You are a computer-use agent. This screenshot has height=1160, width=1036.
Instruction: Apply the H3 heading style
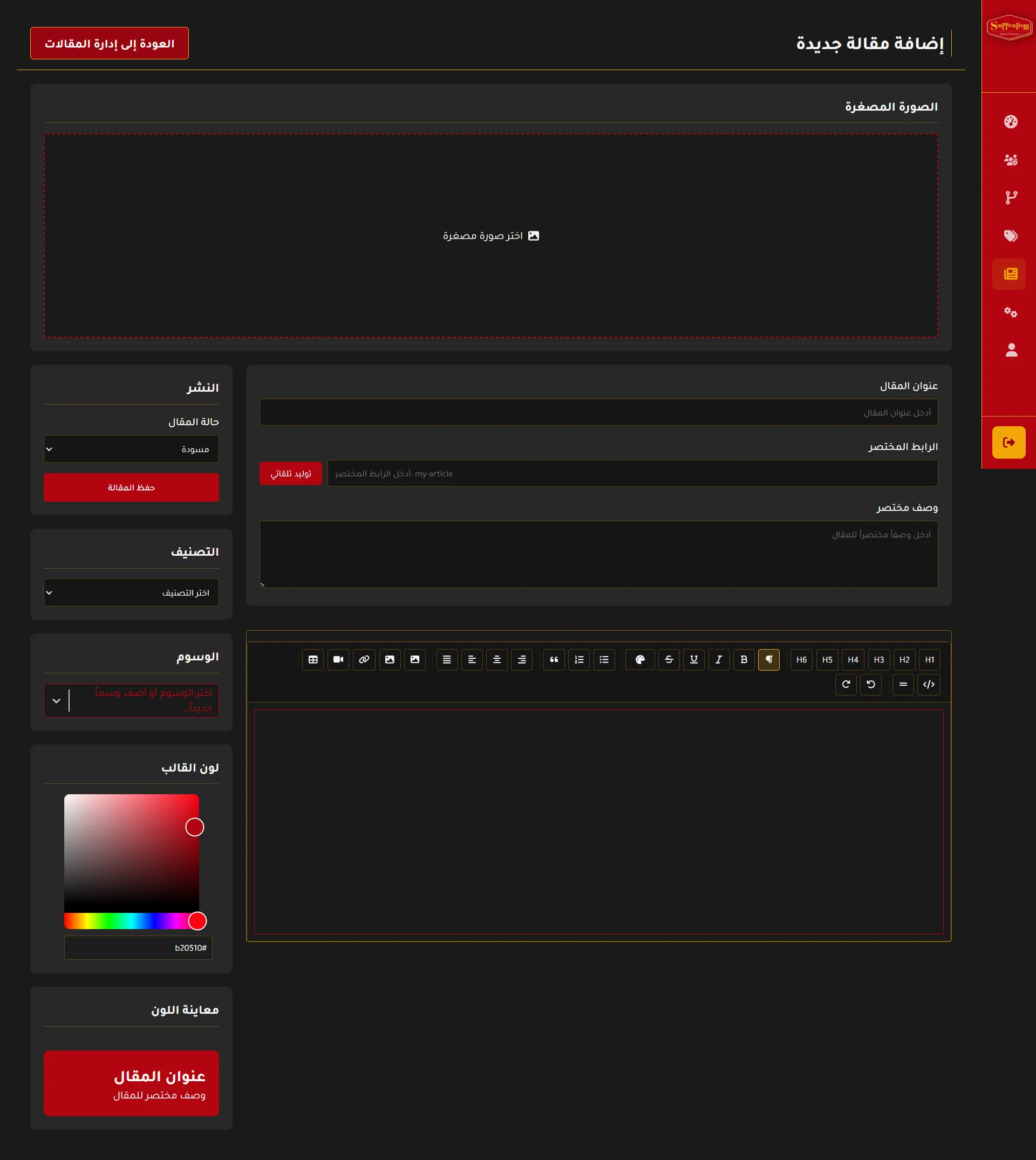click(x=879, y=660)
